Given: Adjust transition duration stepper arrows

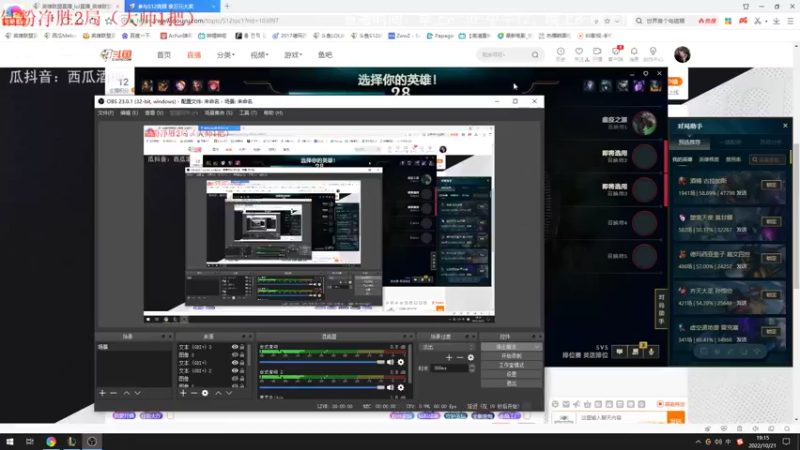Looking at the screenshot, I should (471, 368).
